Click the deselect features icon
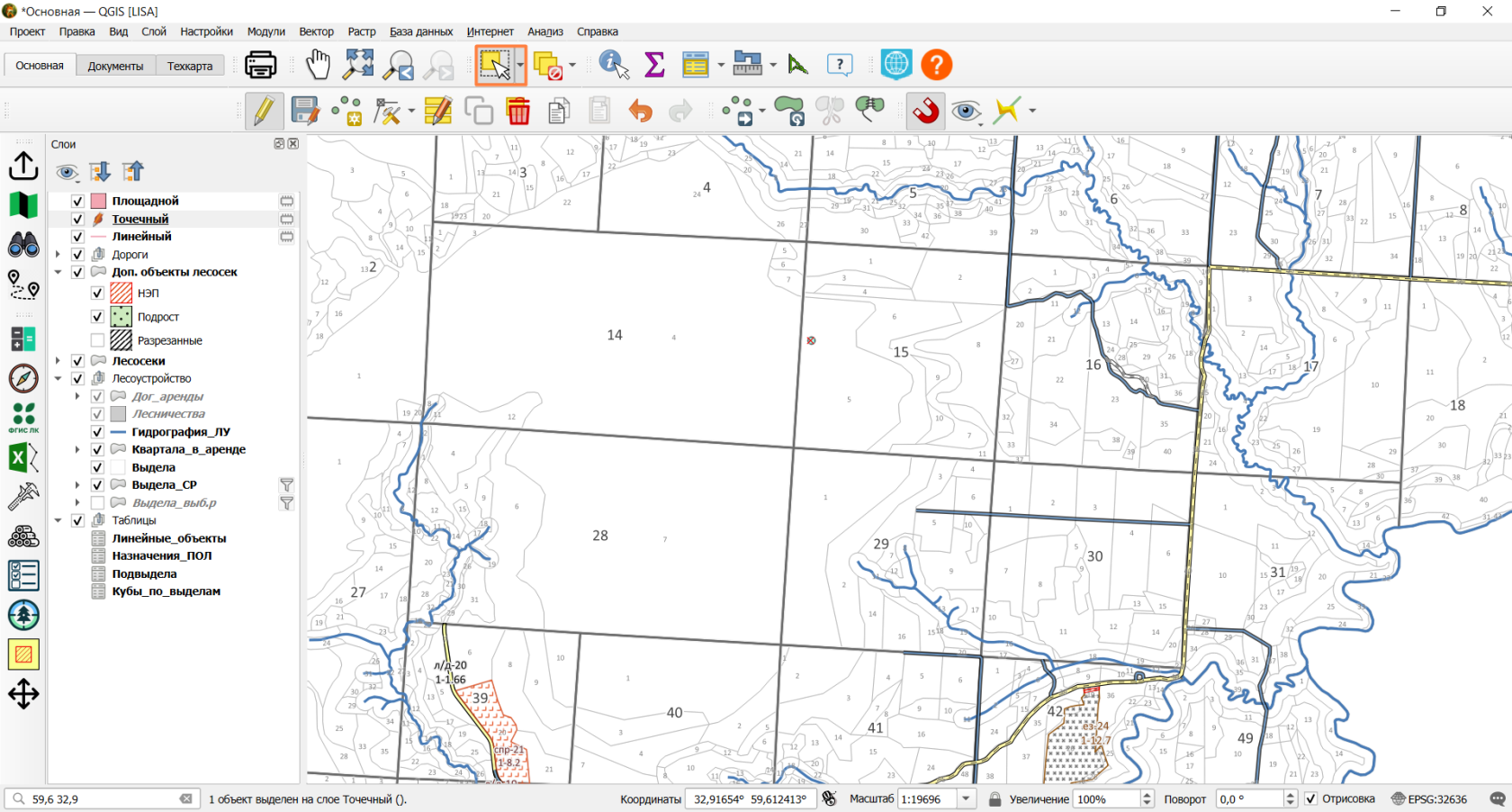Screen dimensions: 1512x812 [x=548, y=66]
